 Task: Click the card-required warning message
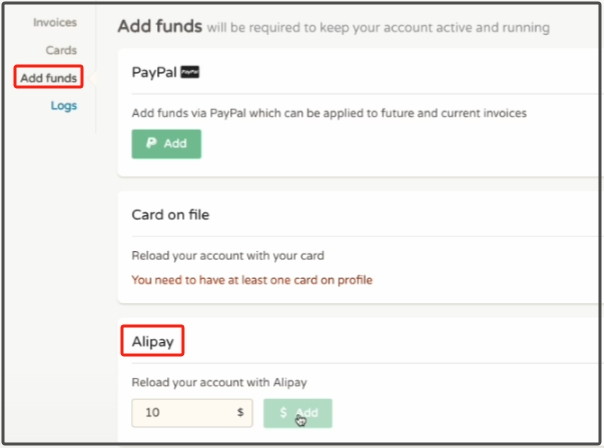click(x=252, y=280)
